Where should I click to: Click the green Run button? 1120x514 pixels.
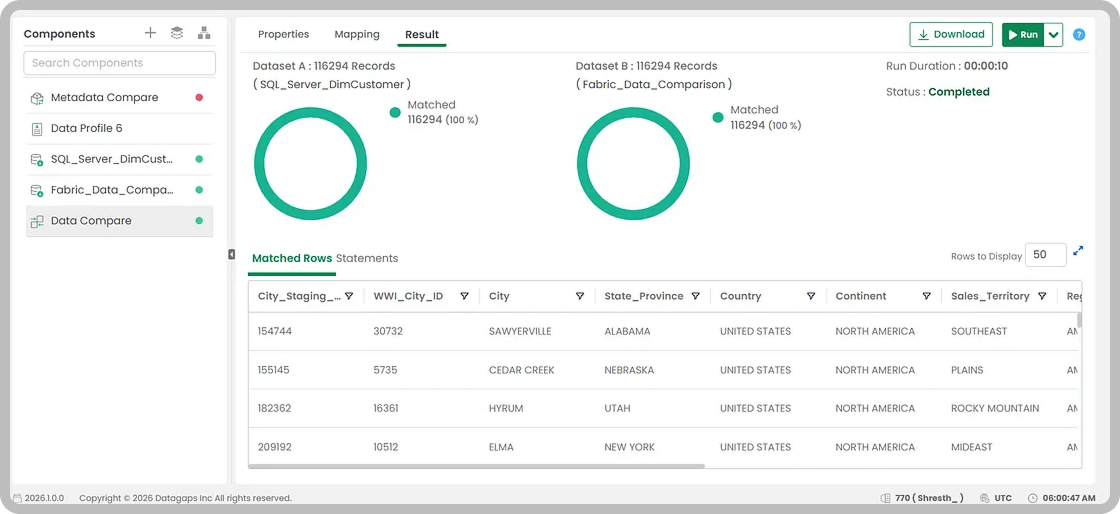point(1024,34)
